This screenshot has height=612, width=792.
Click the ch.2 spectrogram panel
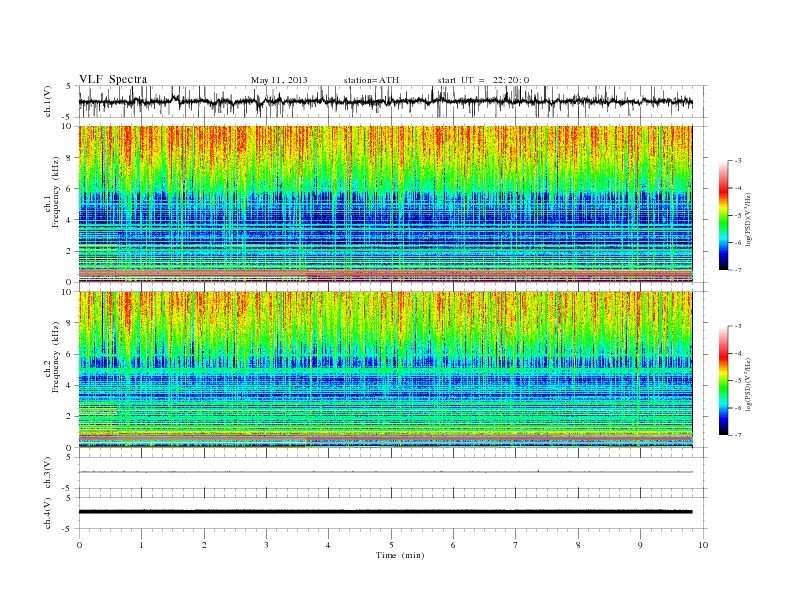(x=385, y=369)
